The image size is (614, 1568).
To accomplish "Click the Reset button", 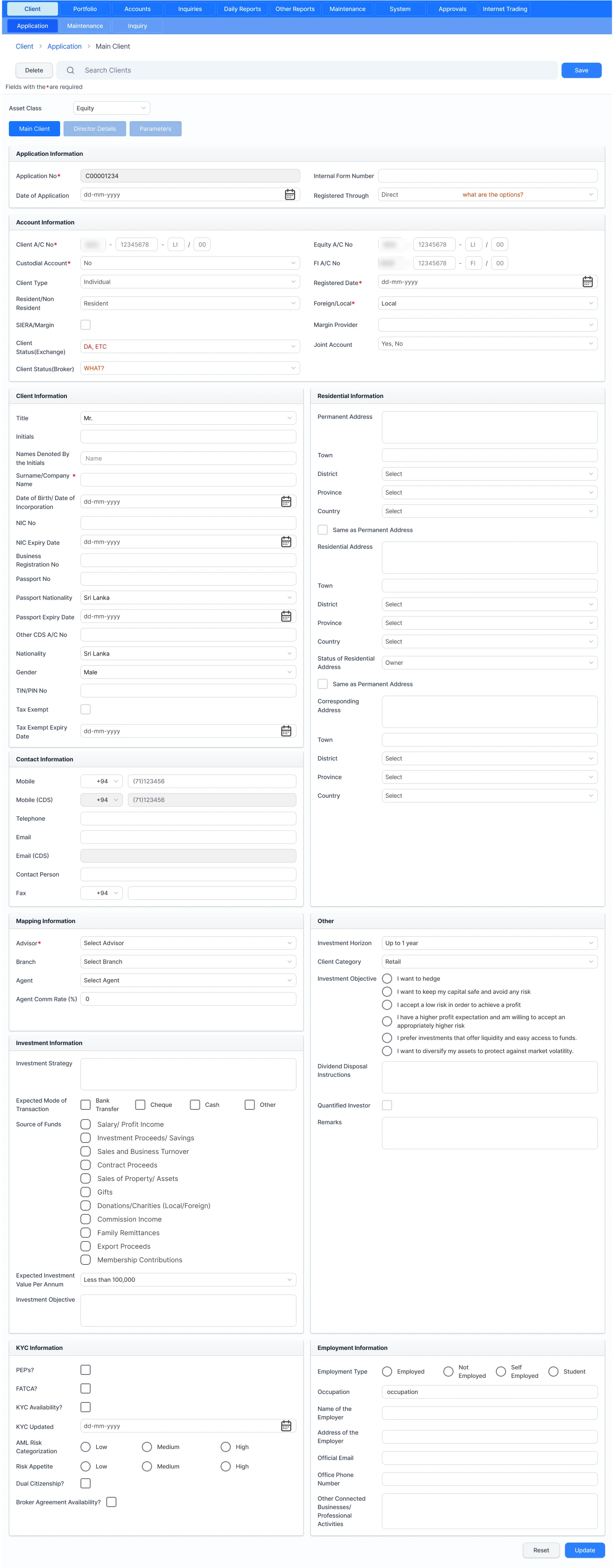I will point(540,1550).
